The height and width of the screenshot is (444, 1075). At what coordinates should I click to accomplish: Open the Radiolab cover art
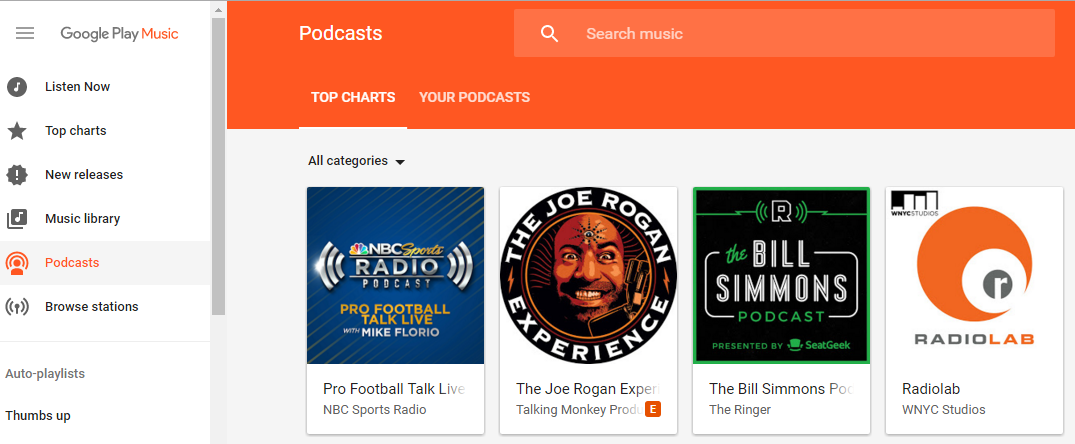point(974,275)
